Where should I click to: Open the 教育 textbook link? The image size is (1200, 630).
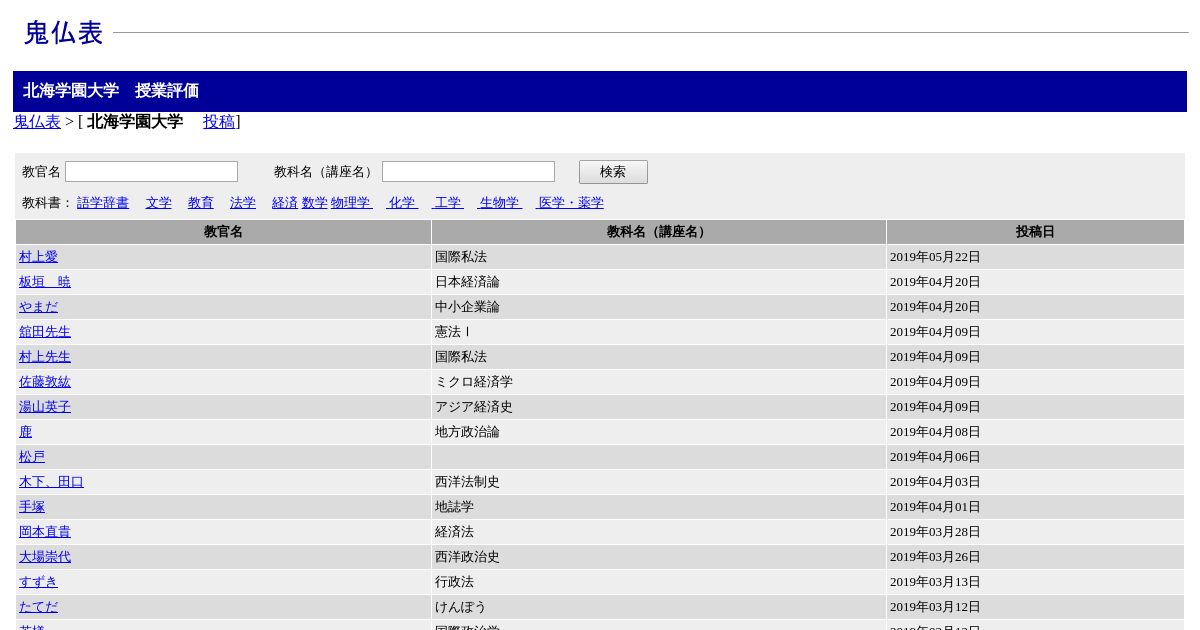point(201,203)
